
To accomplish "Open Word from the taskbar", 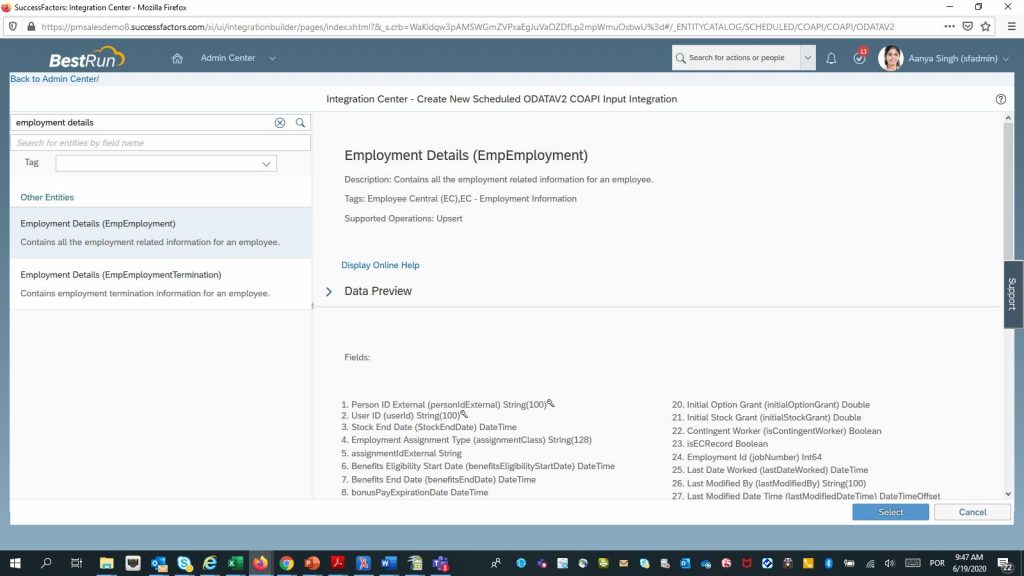I will (x=389, y=563).
